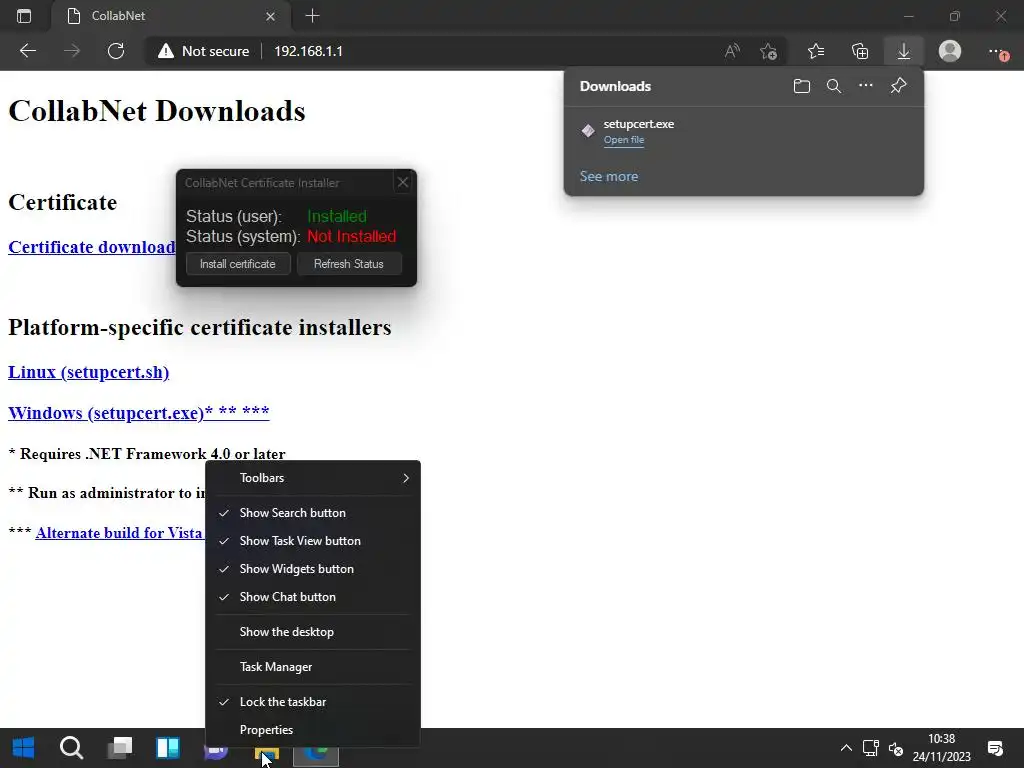
Task: Open the network status tray icon
Action: (871, 748)
